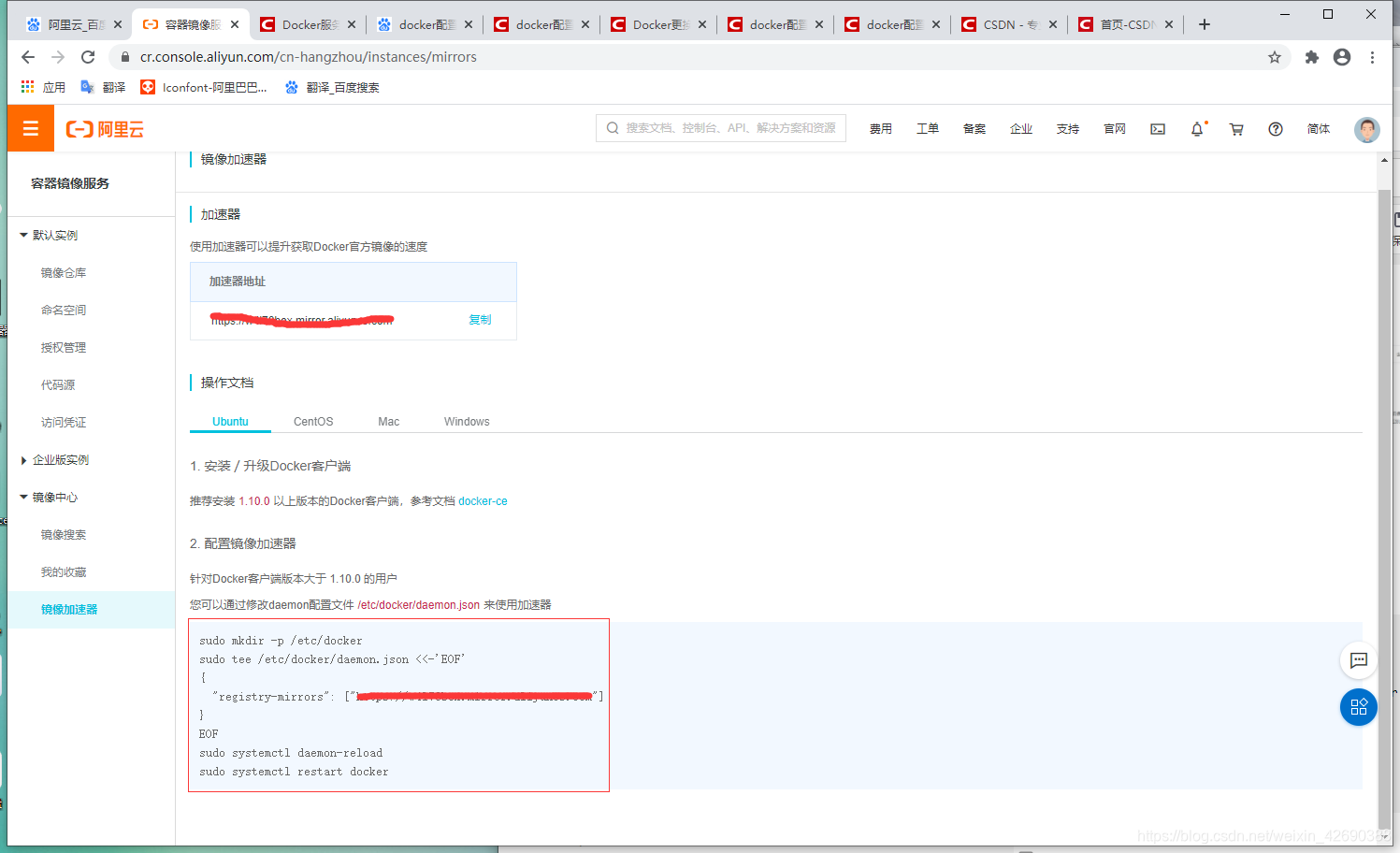Open the Iconfont-阿里巴巴 bookmark
Image resolution: width=1400 pixels, height=853 pixels.
(204, 87)
